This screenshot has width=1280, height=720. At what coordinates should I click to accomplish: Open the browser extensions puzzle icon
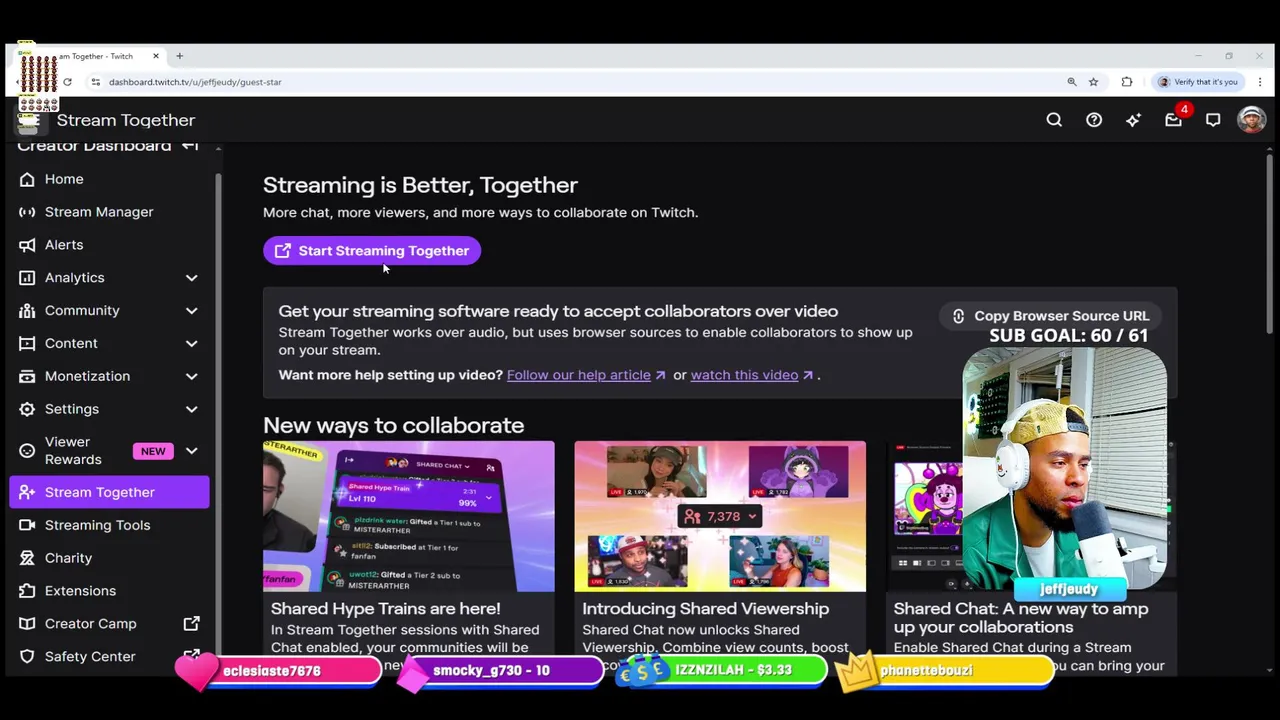click(x=1127, y=82)
